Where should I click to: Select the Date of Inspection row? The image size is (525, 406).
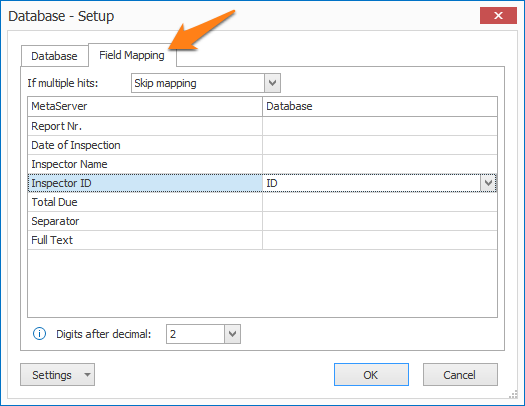(262, 145)
